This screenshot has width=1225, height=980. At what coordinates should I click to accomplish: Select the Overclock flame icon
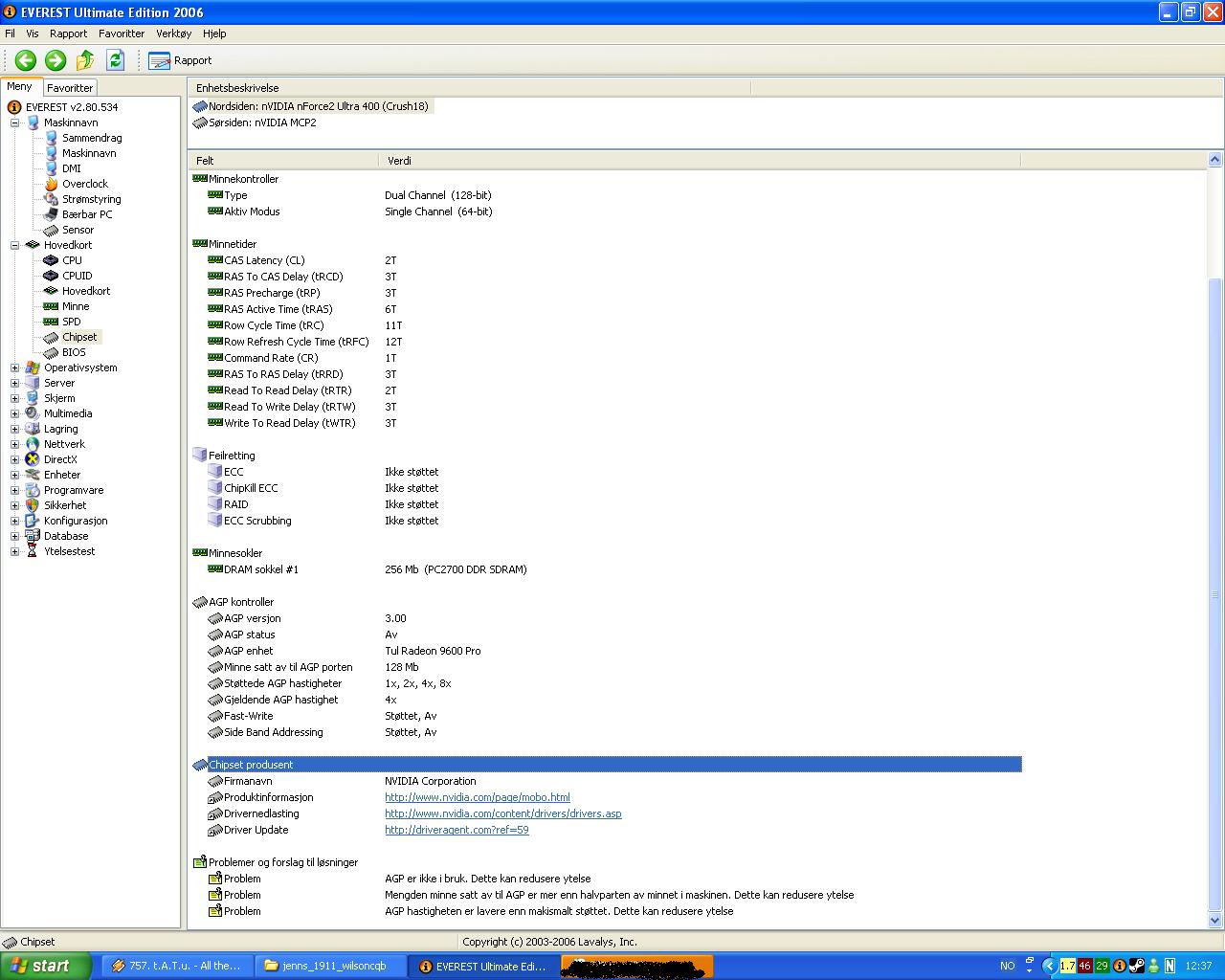pos(52,184)
